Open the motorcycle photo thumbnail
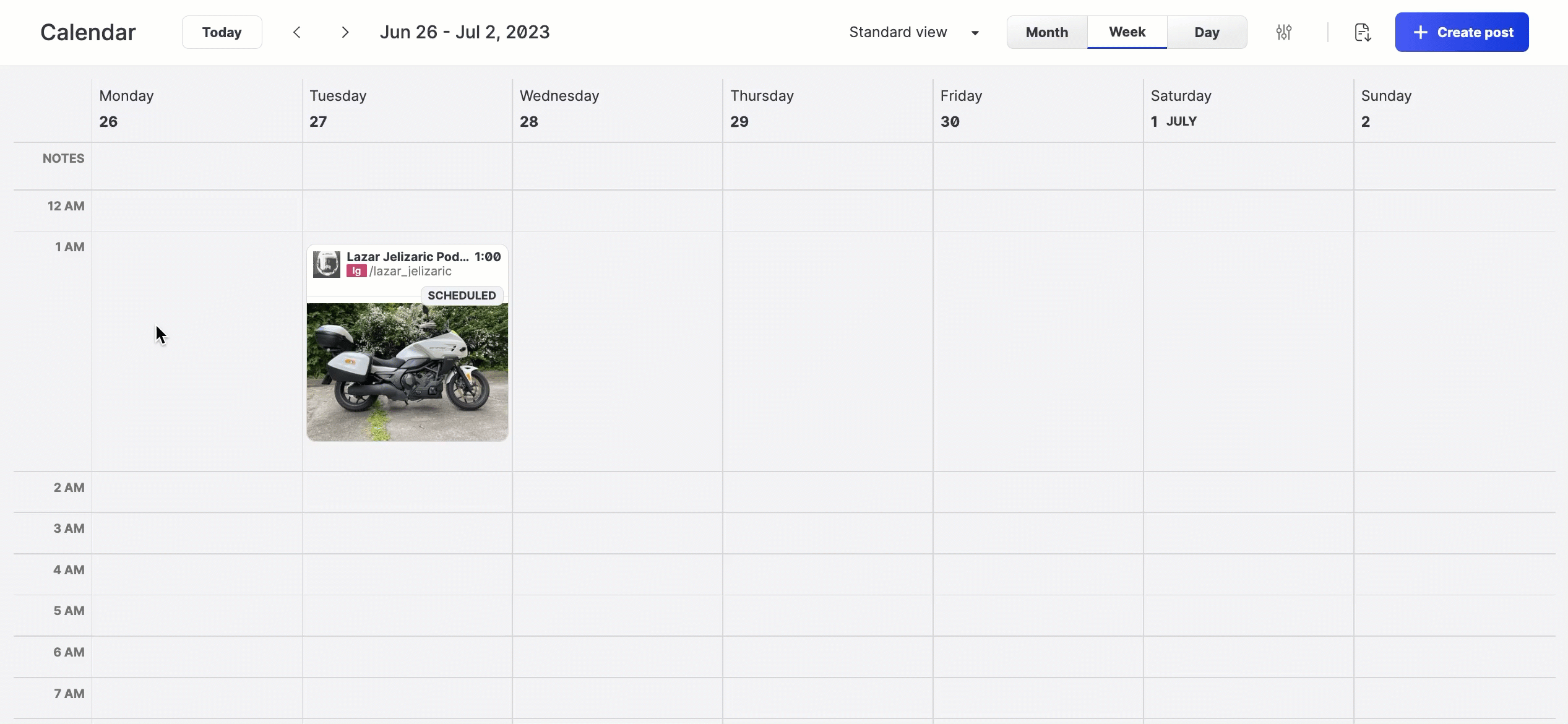 coord(407,371)
